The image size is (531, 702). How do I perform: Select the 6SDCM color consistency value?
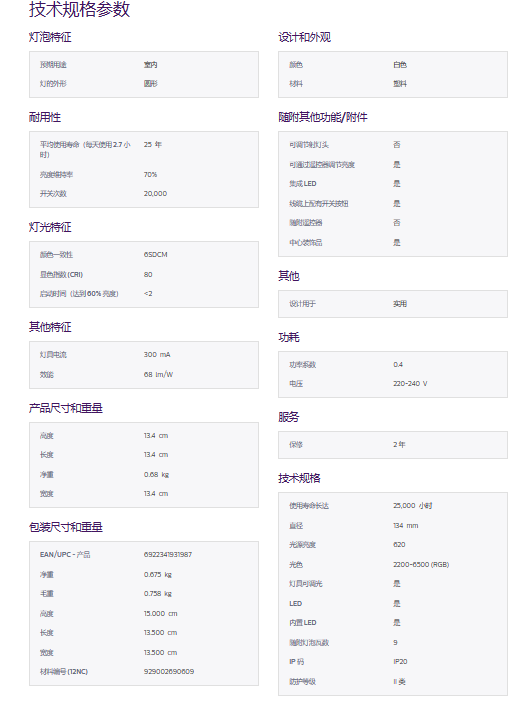click(155, 254)
